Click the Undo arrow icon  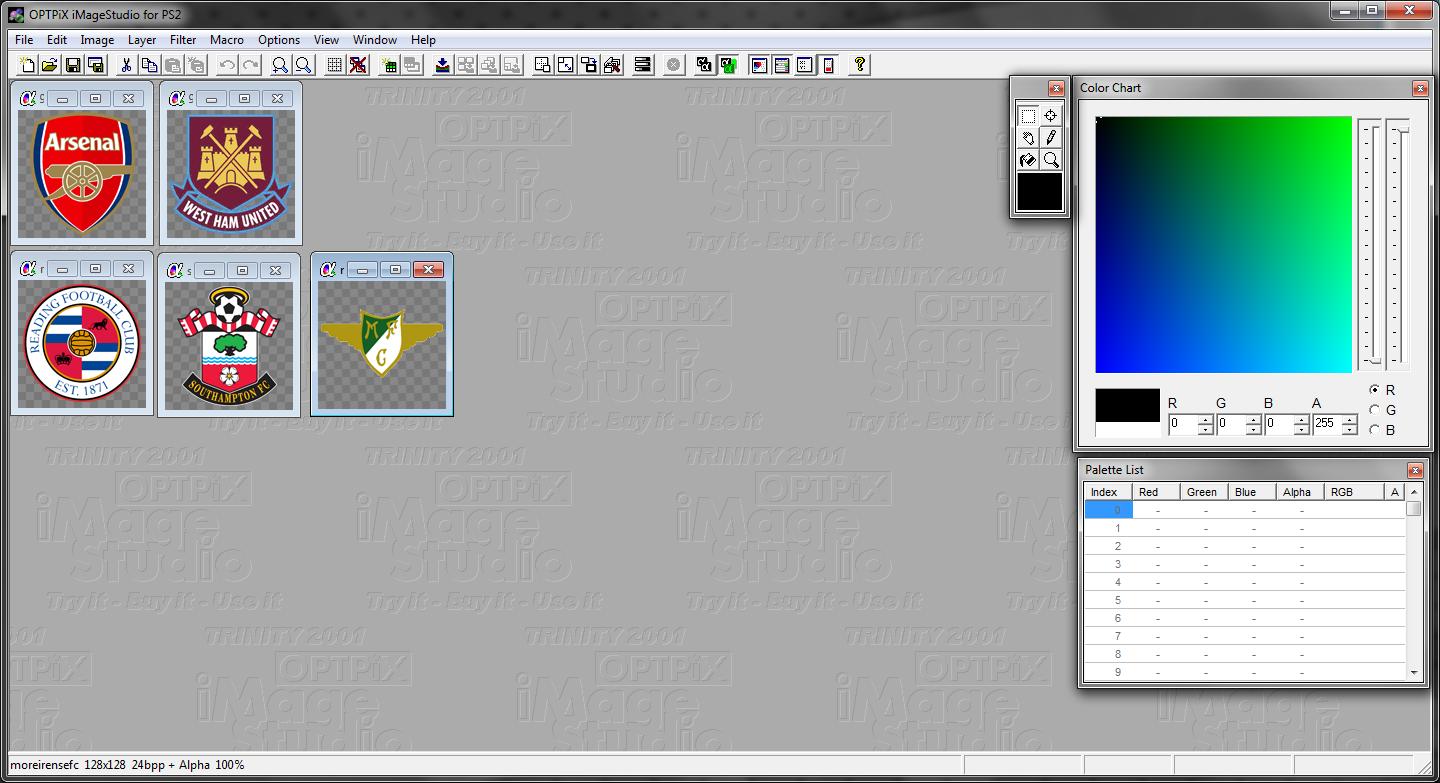point(227,65)
